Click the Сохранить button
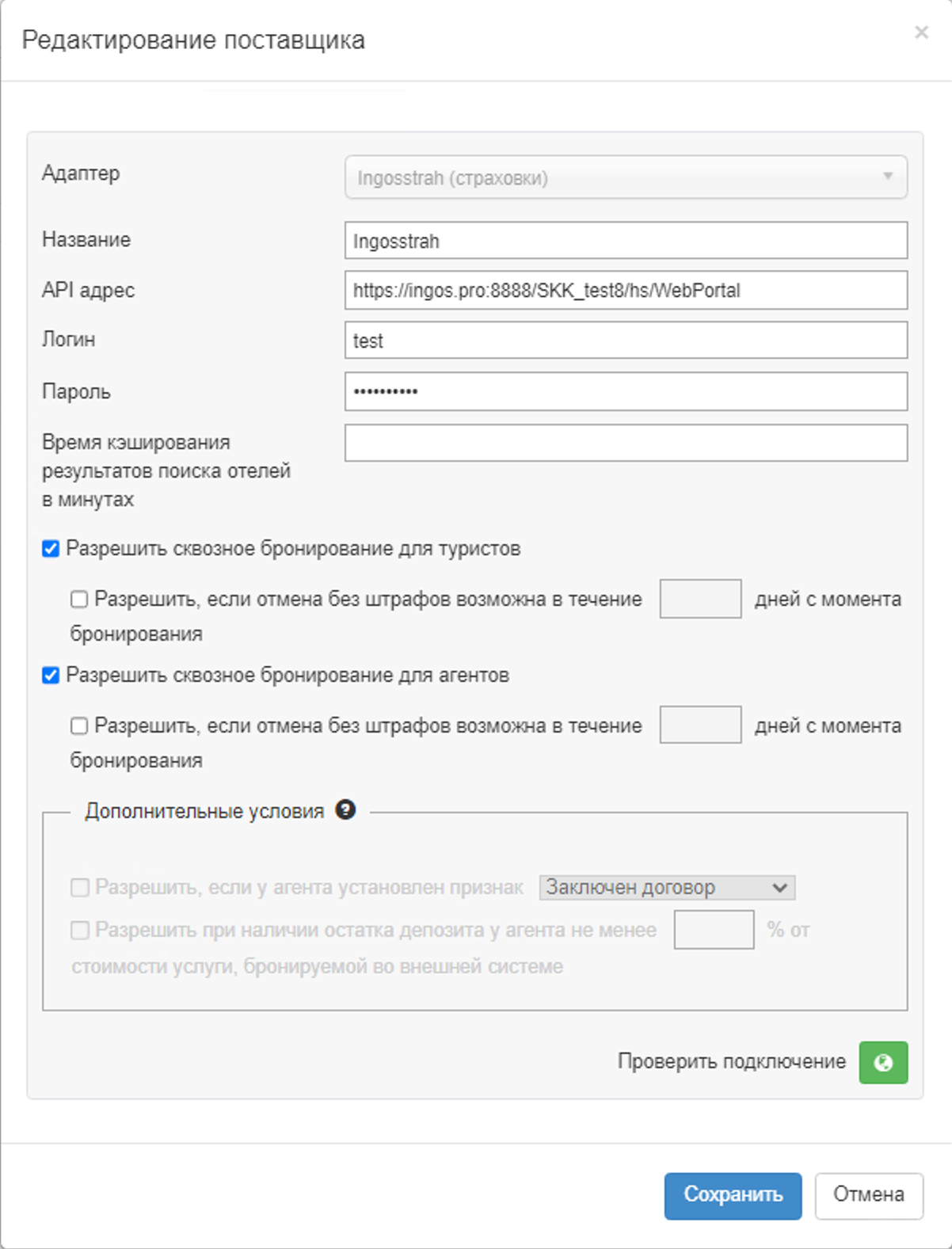 [x=733, y=1195]
